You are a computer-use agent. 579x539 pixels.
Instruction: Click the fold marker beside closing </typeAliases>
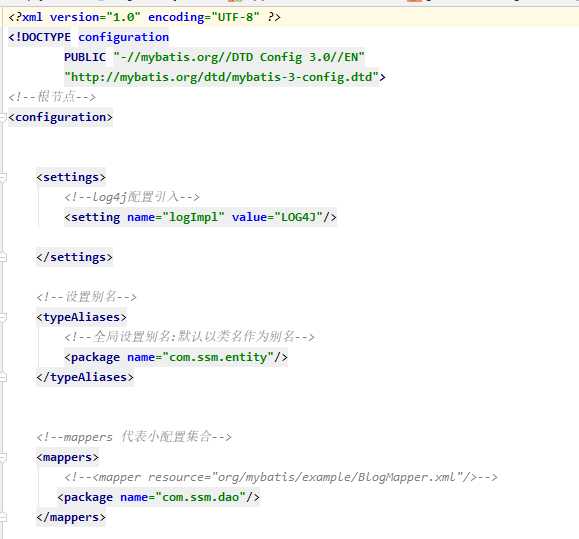click(3, 377)
